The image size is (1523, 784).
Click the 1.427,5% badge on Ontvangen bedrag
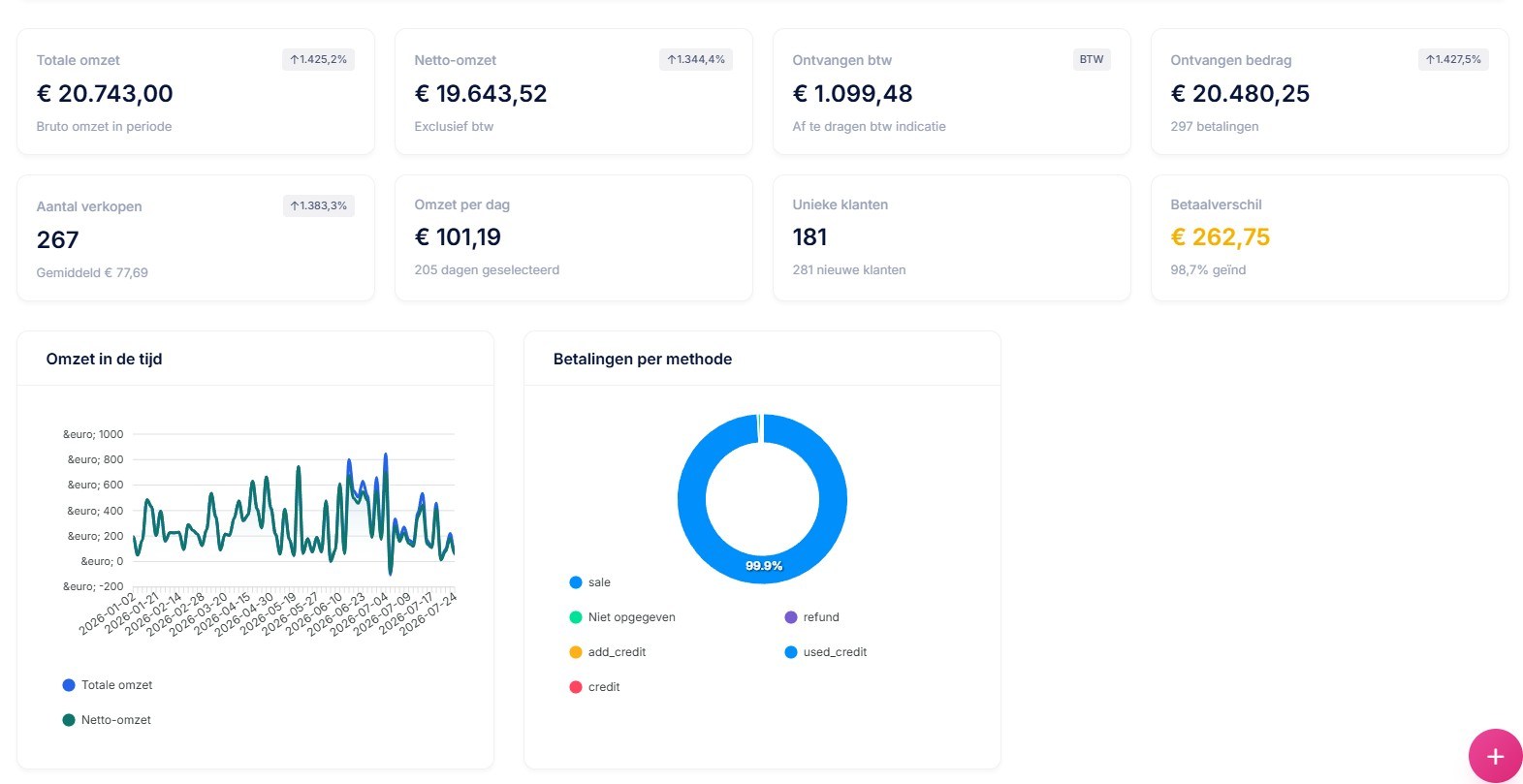tap(1452, 59)
